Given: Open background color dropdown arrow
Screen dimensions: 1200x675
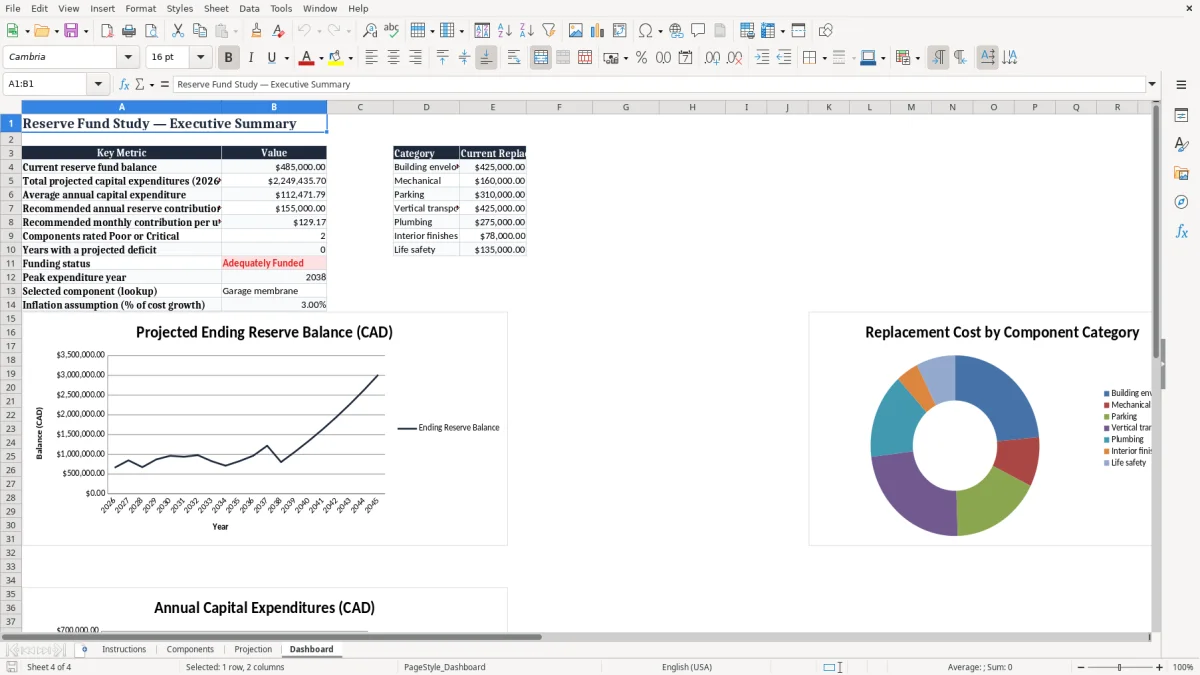Looking at the screenshot, I should pyautogui.click(x=350, y=58).
